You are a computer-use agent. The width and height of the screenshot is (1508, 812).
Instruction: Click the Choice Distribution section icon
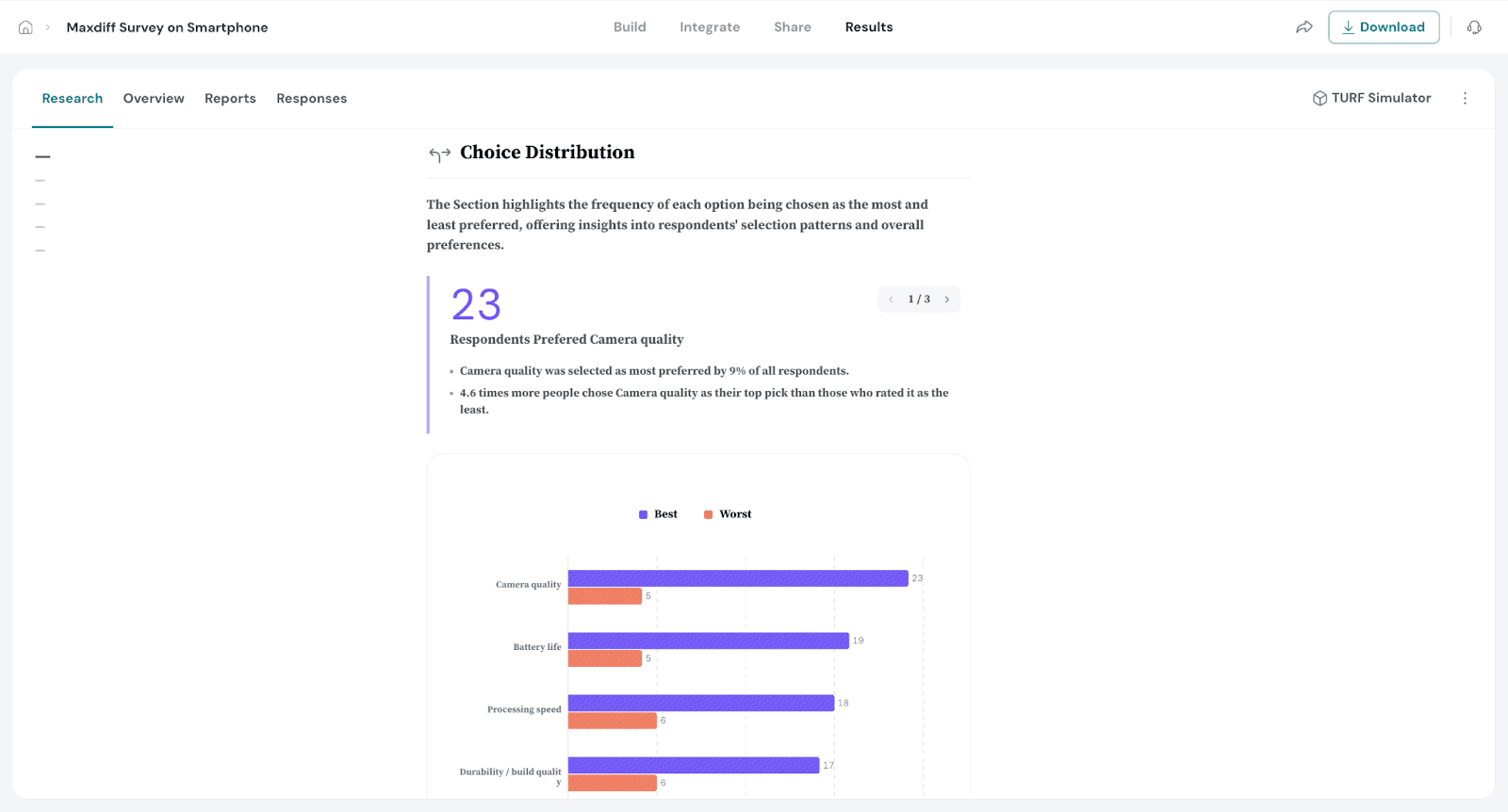point(439,154)
